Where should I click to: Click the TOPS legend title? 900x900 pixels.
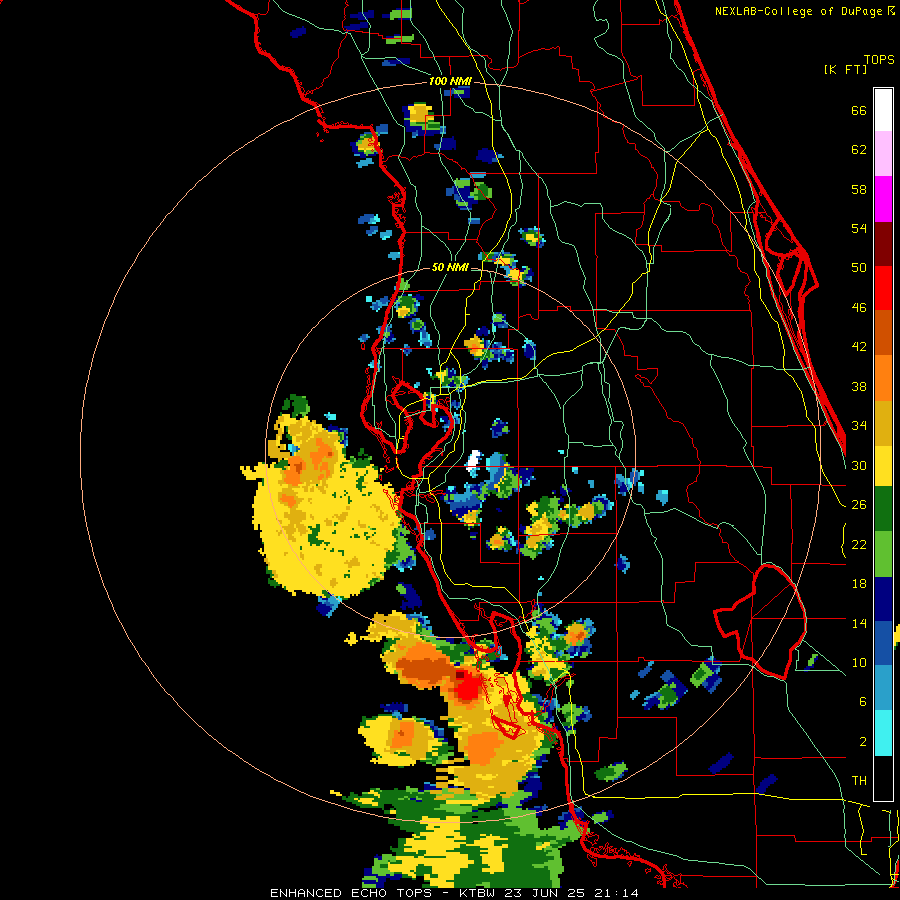pos(879,59)
